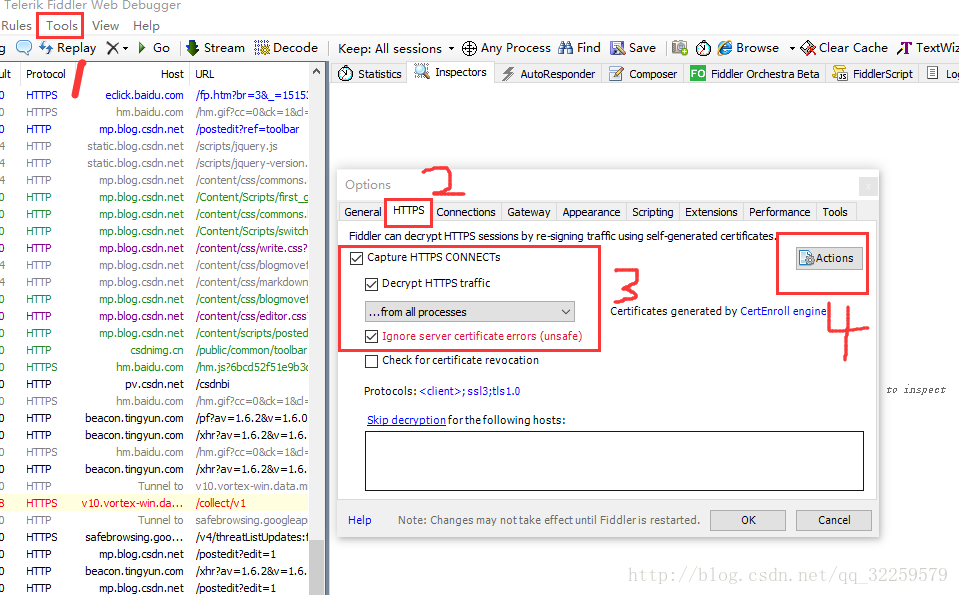Click Clear Cache toolbar button
Image resolution: width=959 pixels, height=595 pixels.
click(844, 48)
